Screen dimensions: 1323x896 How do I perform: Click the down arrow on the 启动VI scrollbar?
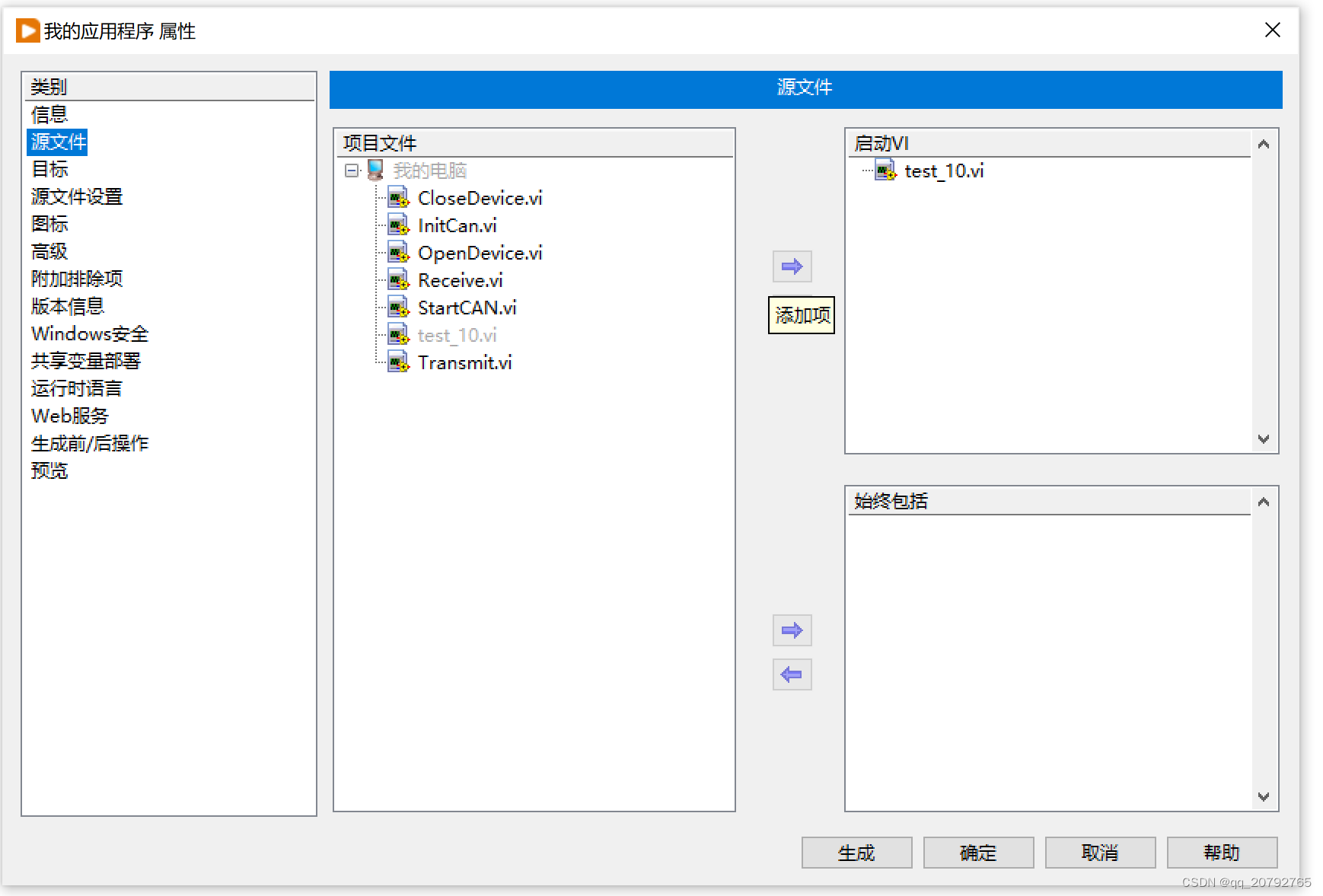point(1263,439)
